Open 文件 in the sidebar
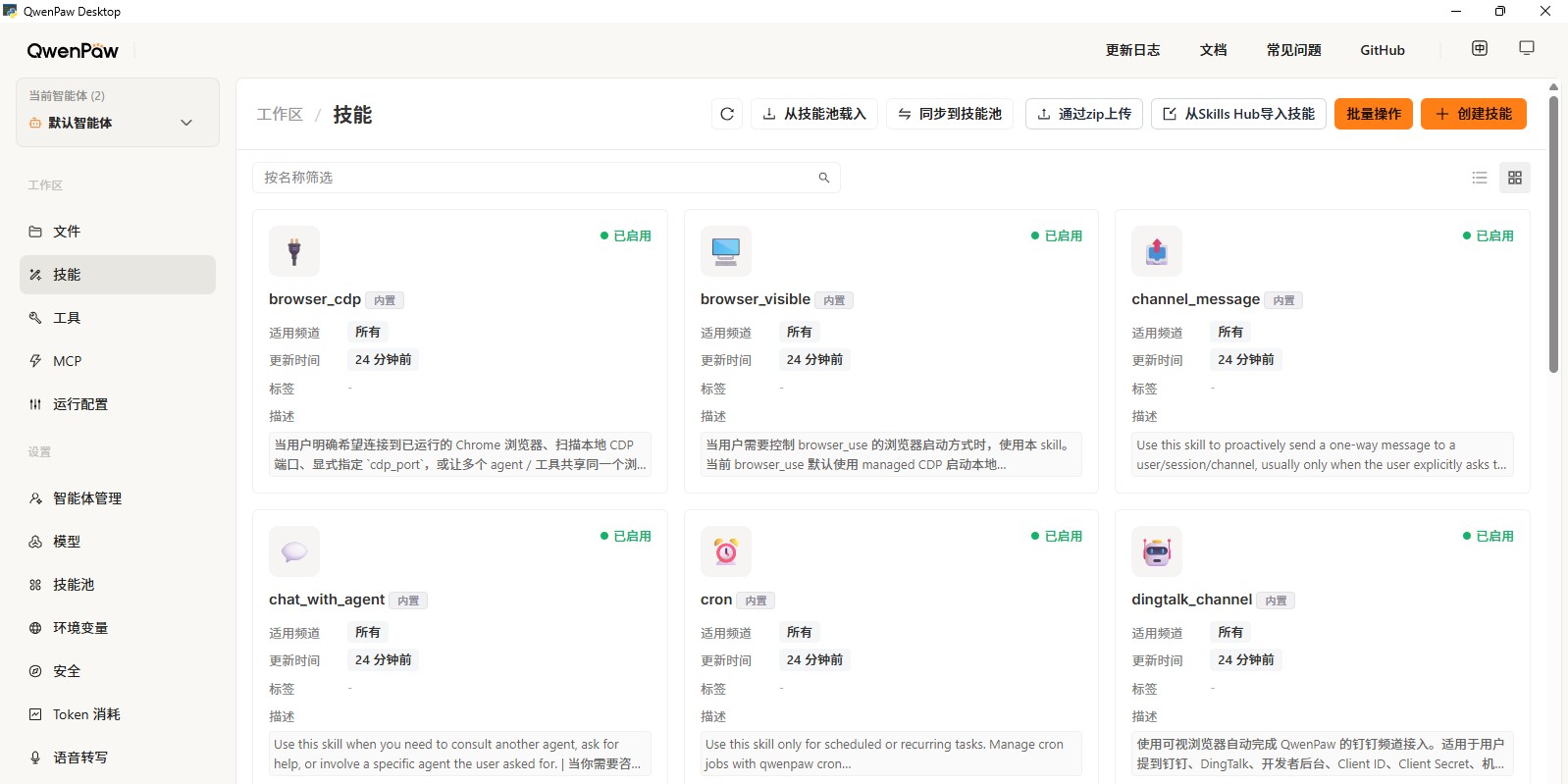This screenshot has width=1568, height=784. point(118,232)
